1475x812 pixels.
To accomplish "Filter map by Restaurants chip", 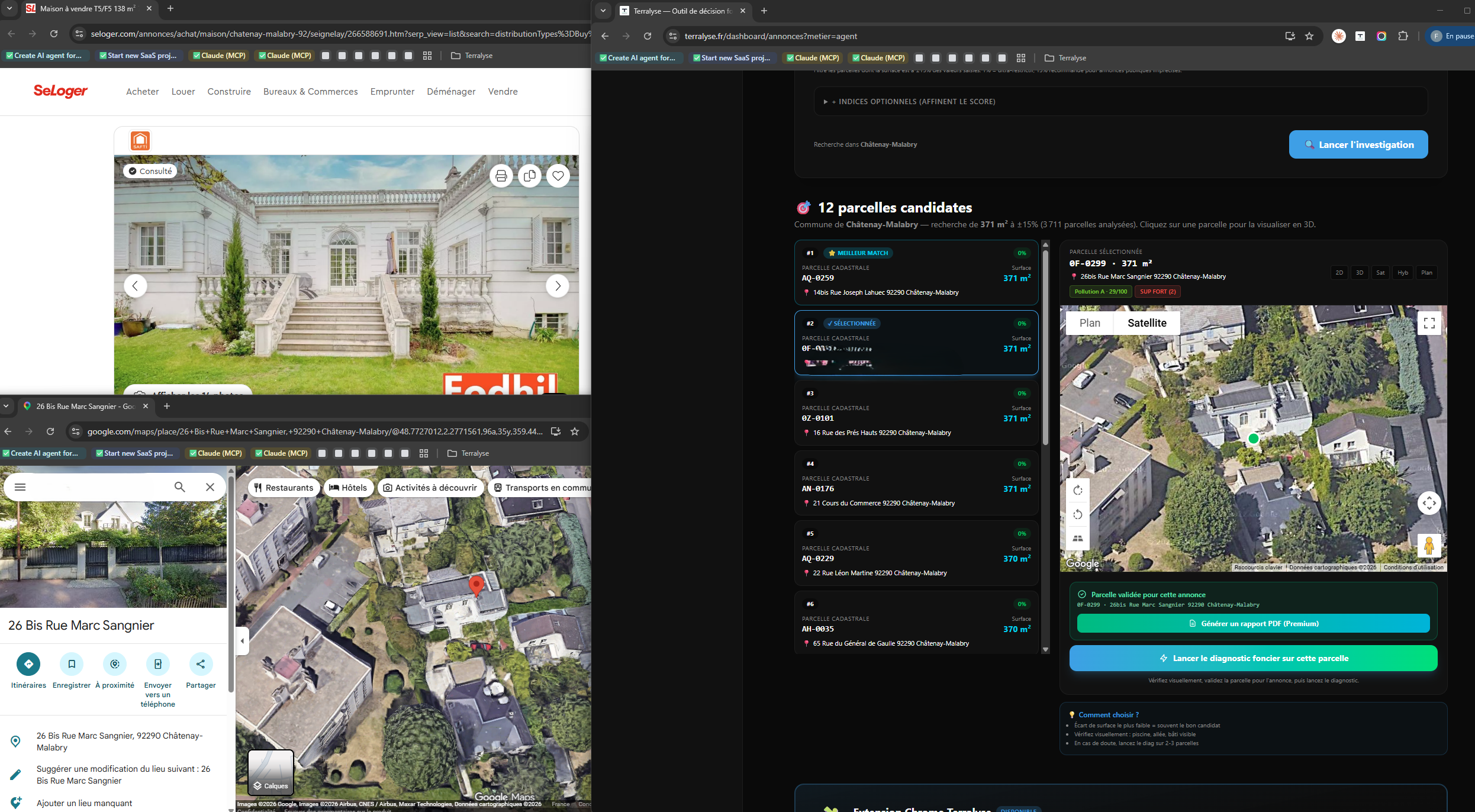I will coord(284,488).
